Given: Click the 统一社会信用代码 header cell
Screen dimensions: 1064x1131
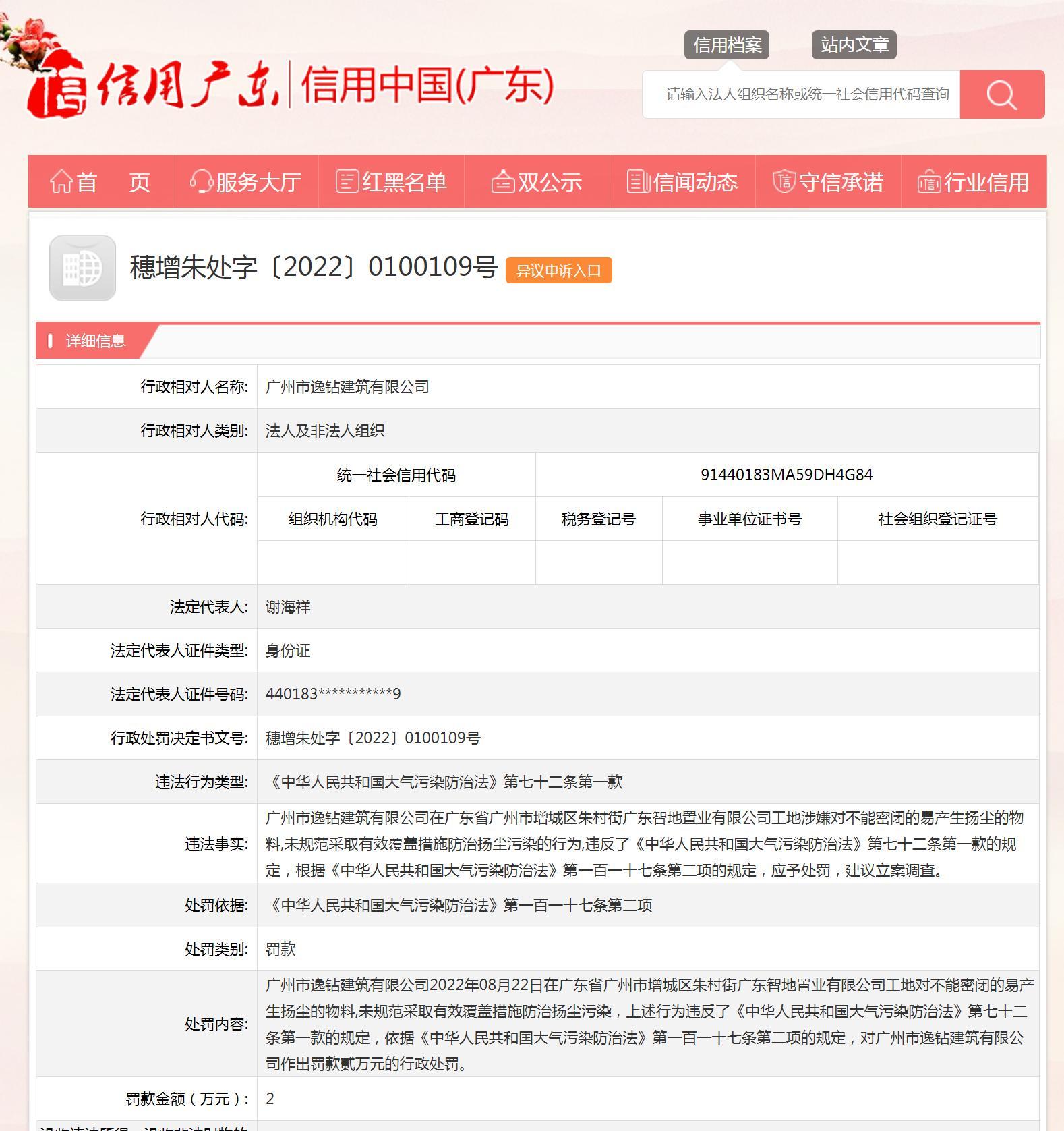Looking at the screenshot, I should [x=396, y=475].
